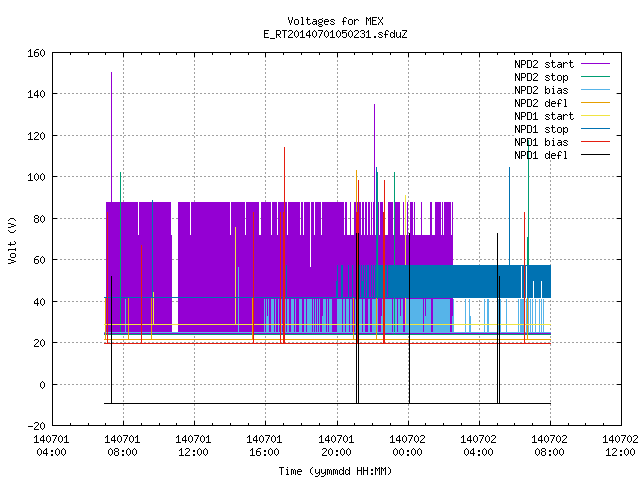This screenshot has height=480, width=640.
Task: Click the tallest purple spike near 150 volts
Action: click(111, 137)
